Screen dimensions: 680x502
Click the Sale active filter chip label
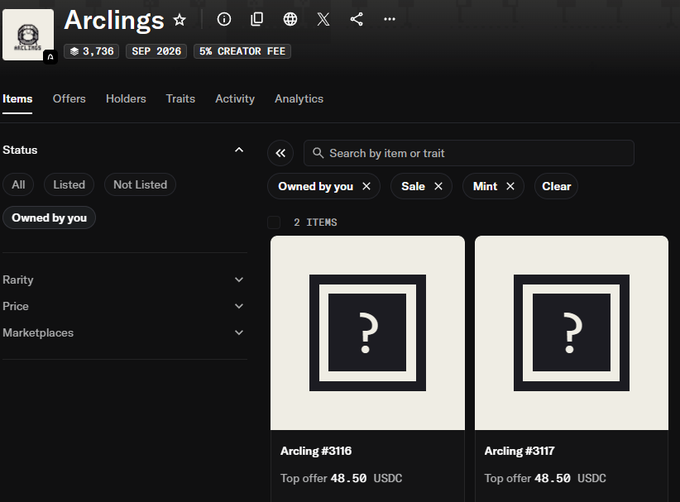coord(413,186)
